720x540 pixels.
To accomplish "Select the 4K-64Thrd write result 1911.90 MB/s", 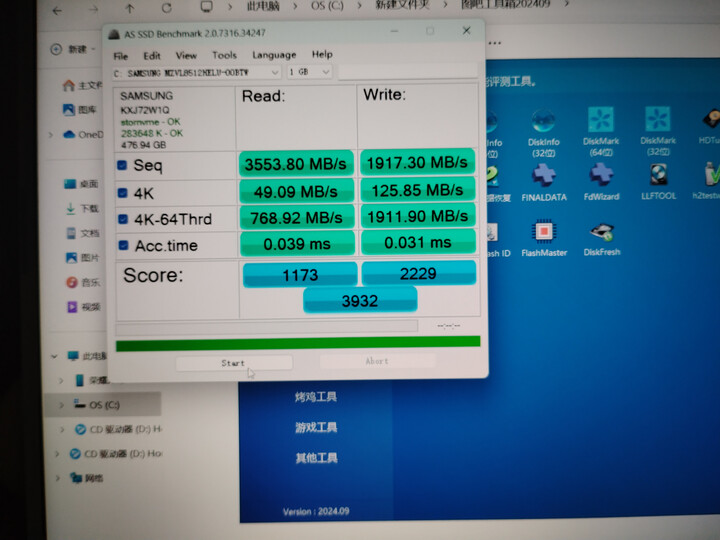I will click(418, 216).
